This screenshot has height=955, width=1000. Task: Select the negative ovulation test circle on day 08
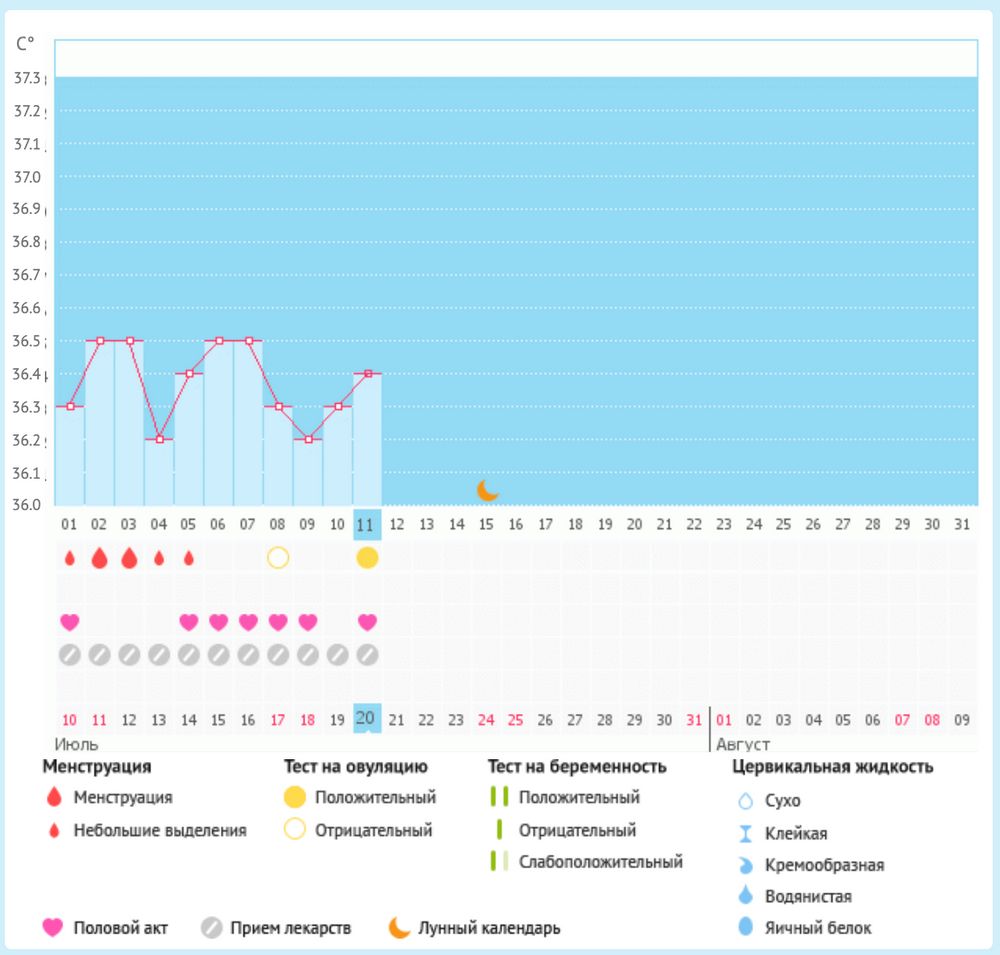tap(278, 557)
